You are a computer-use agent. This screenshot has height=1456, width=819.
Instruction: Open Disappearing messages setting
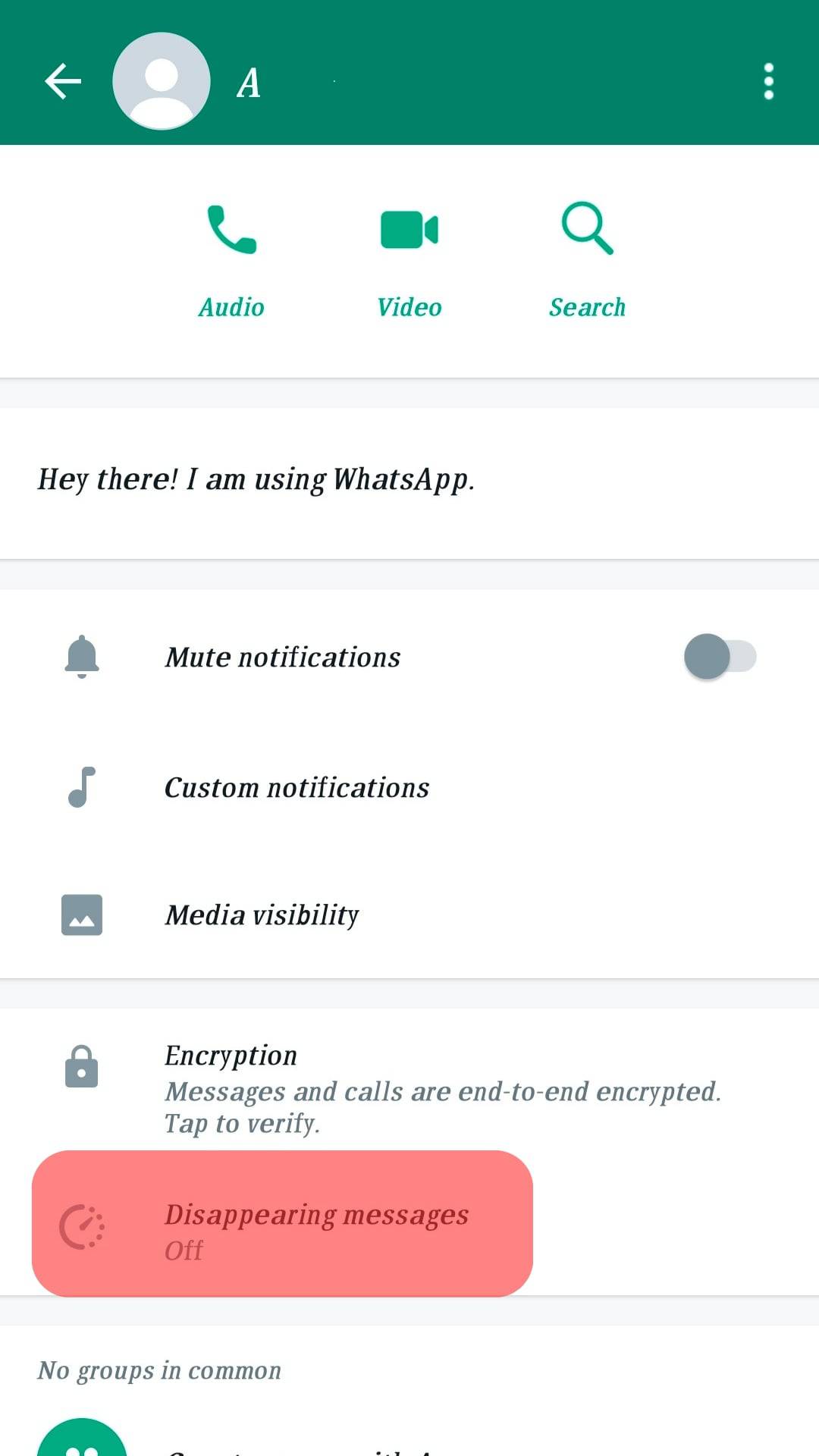tap(282, 1224)
